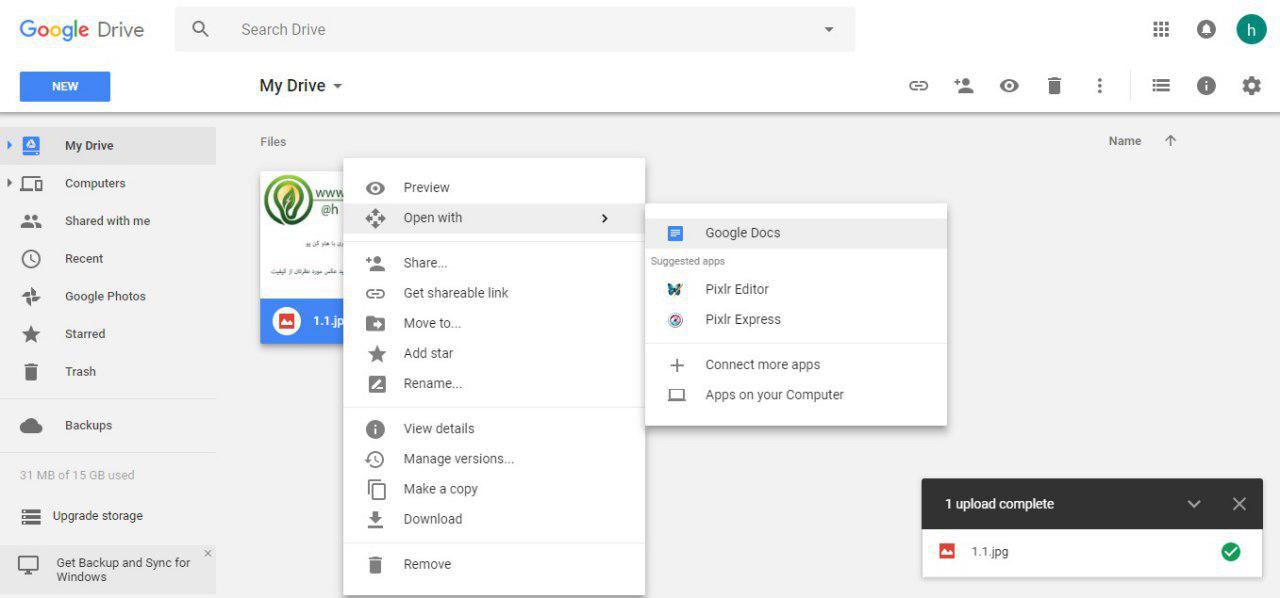Expand the My Drive tree arrow
The width and height of the screenshot is (1280, 598).
coord(10,145)
